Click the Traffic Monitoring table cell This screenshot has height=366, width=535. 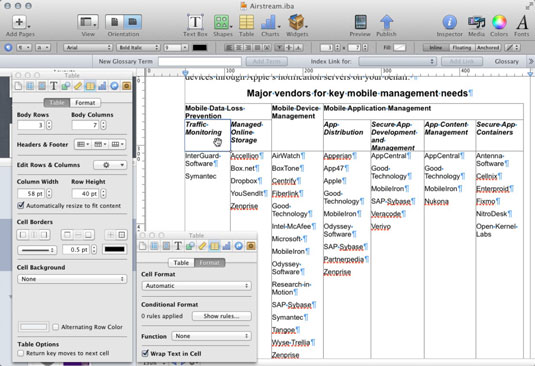coord(207,135)
